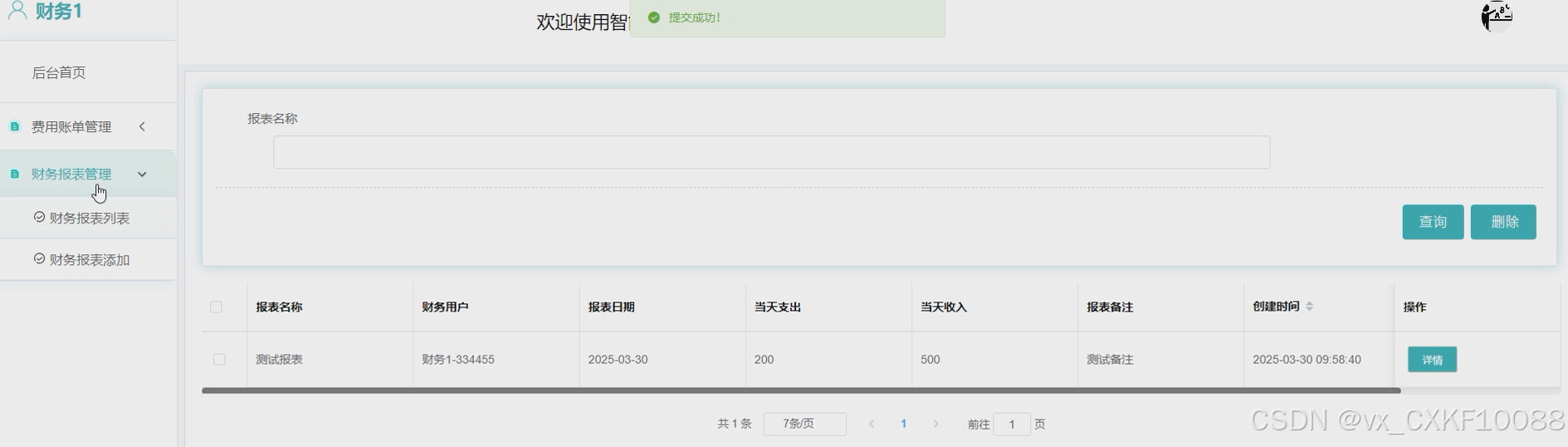1568x447 pixels.
Task: Tick the select-all checkbox in table header
Action: coord(216,307)
